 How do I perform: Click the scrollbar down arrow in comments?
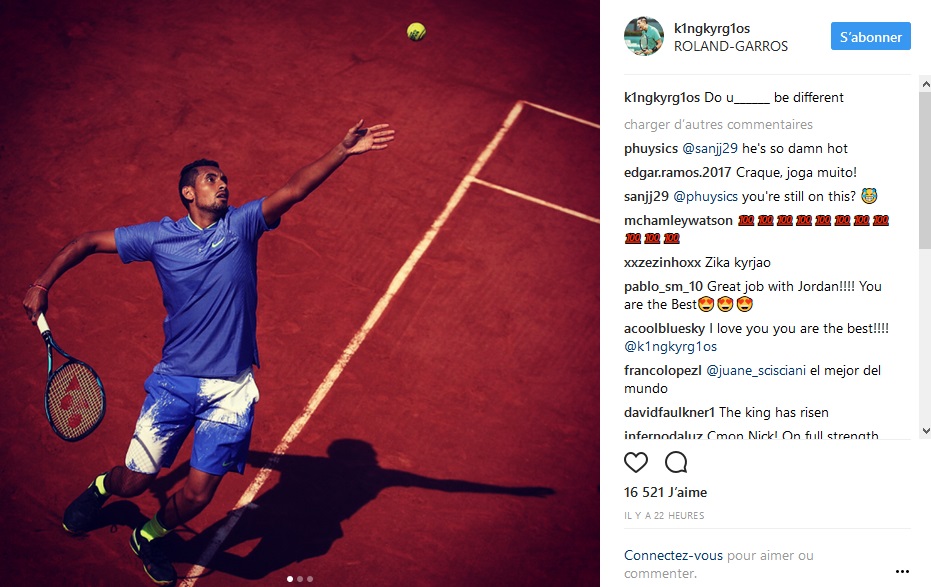925,431
